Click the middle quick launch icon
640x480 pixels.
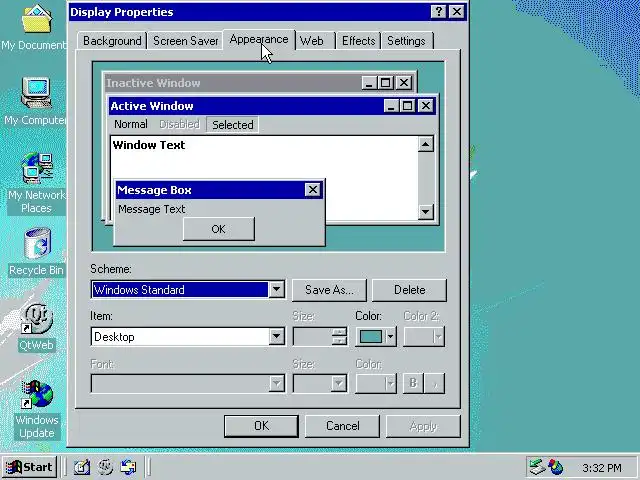pos(105,467)
